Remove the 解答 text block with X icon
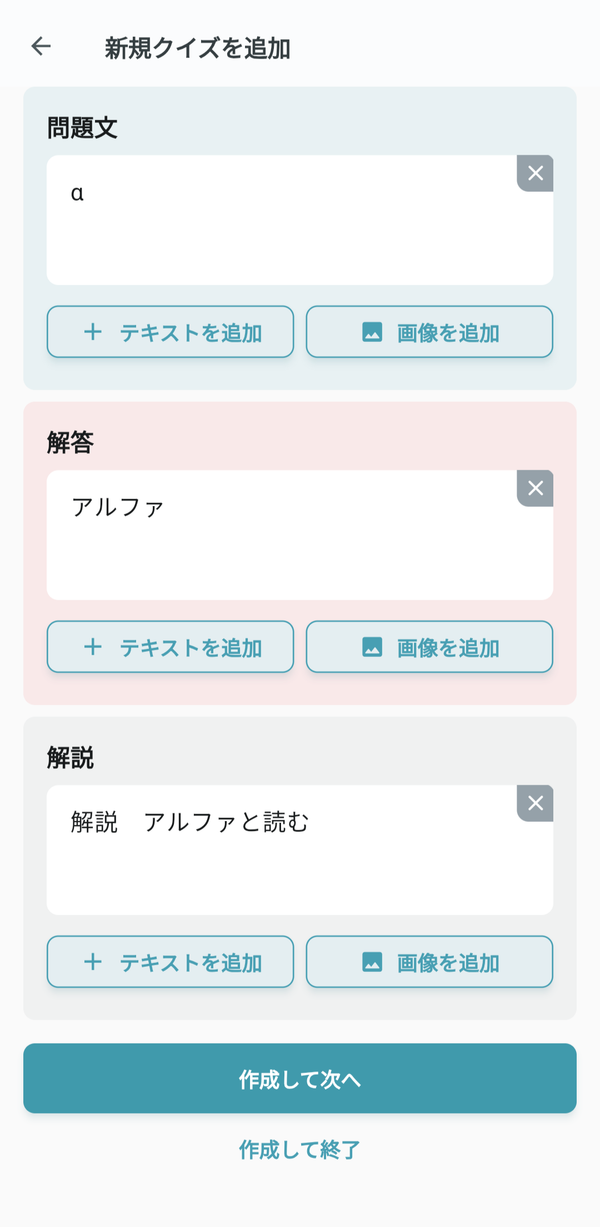This screenshot has width=600, height=1227. [x=535, y=488]
